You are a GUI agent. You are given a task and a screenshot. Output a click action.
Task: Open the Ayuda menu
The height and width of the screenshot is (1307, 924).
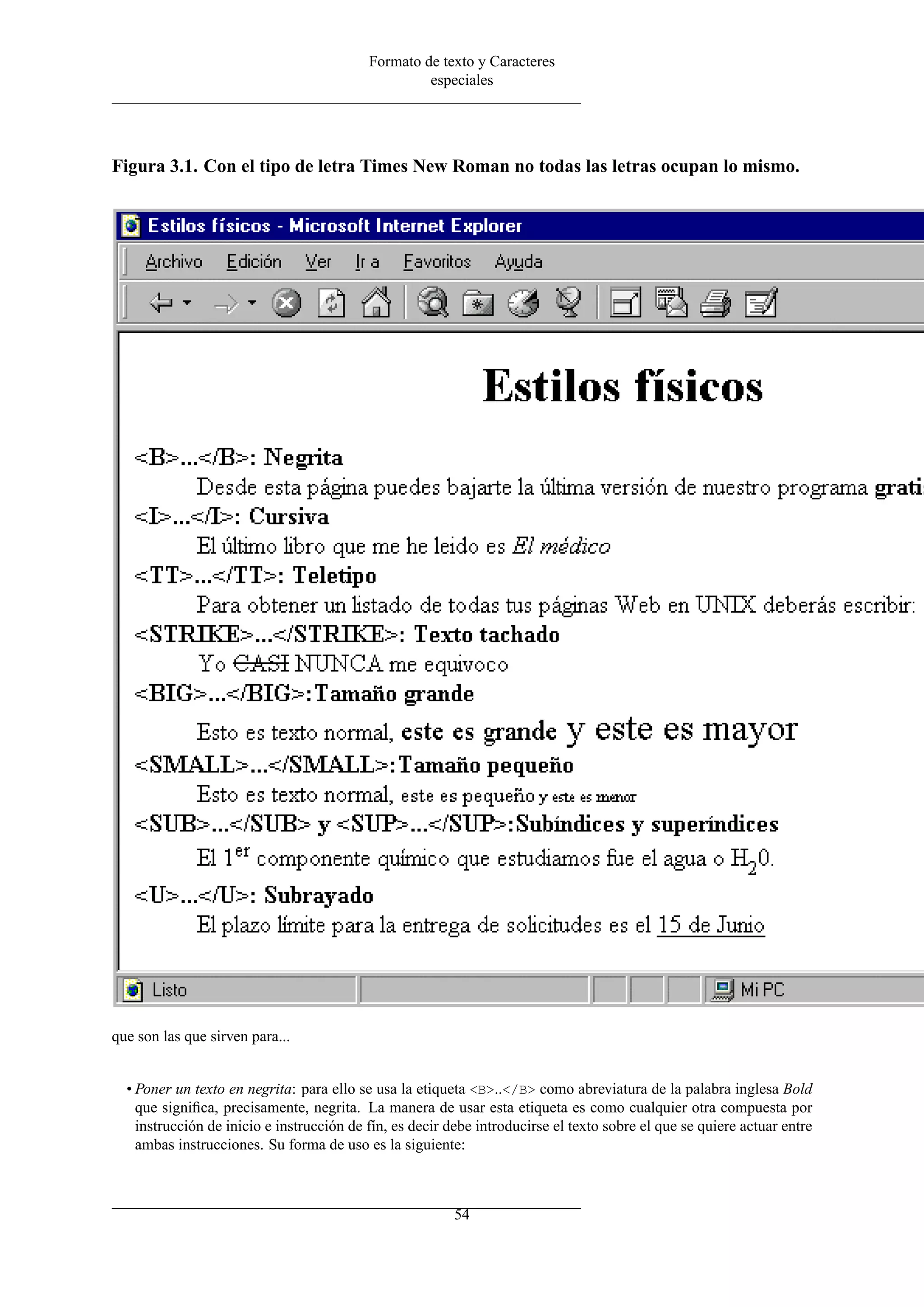tap(518, 262)
